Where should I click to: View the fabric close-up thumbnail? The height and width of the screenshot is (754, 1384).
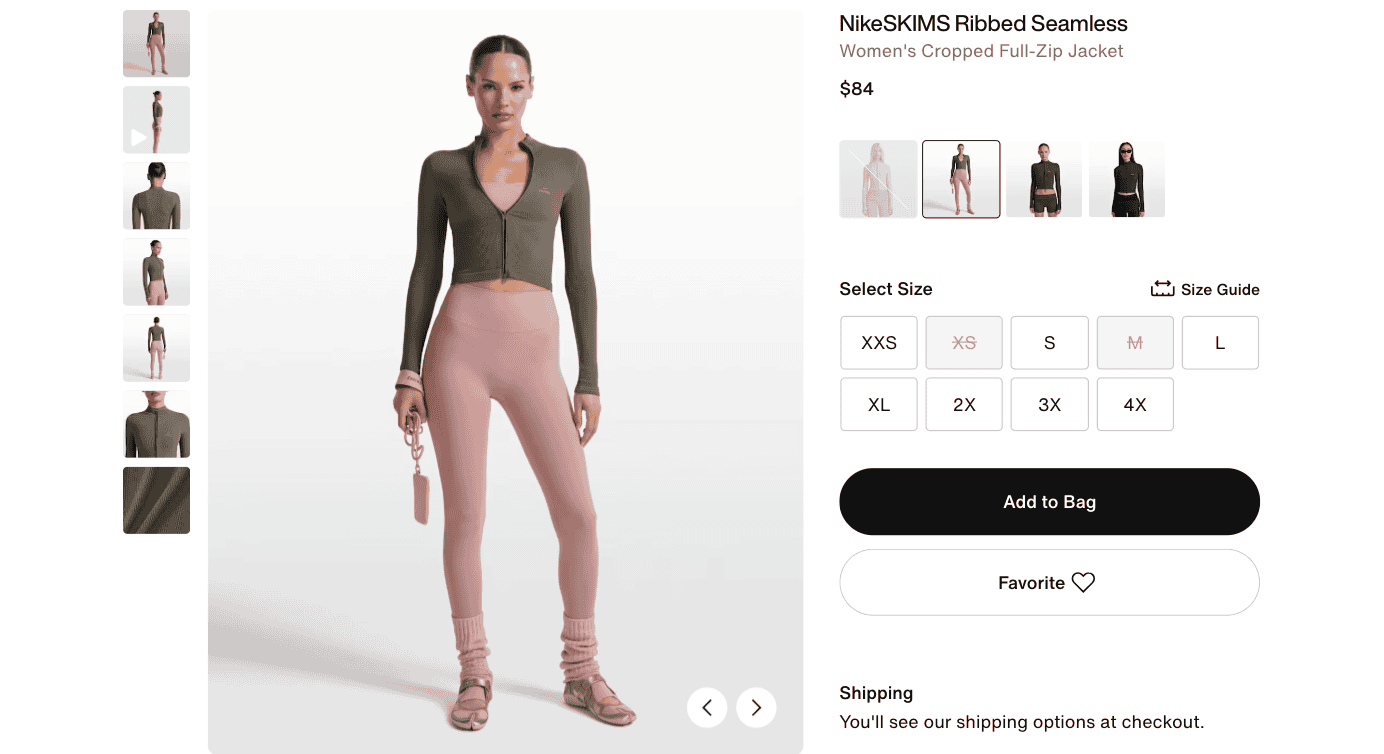click(156, 500)
